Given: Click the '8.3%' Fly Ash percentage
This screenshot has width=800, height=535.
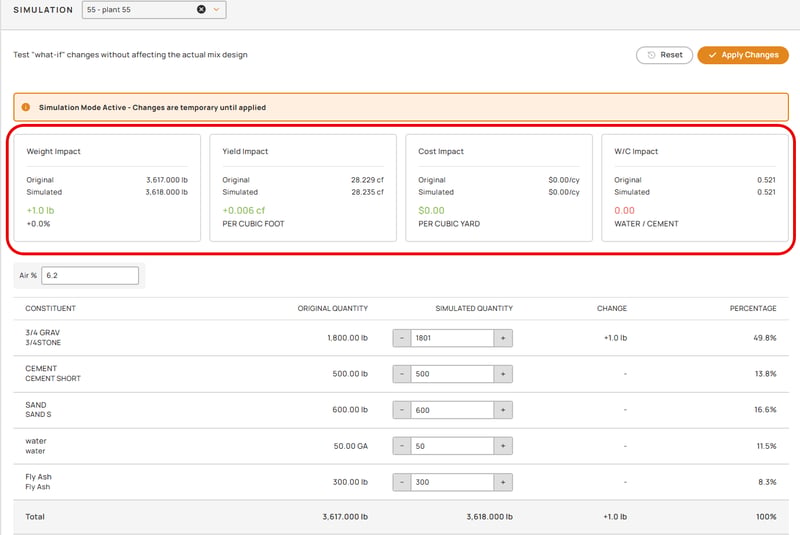Looking at the screenshot, I should point(767,482).
